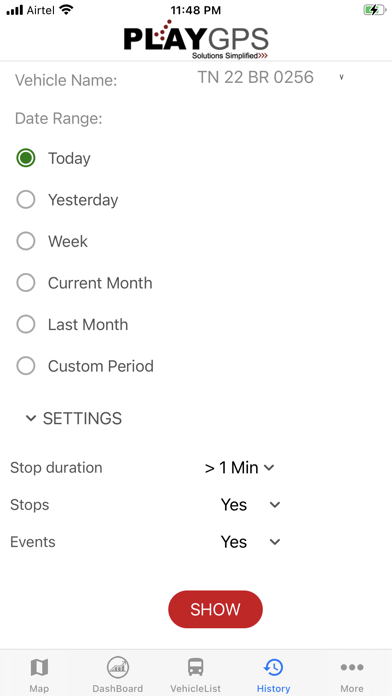
Task: Collapse the SETTINGS section
Action: pyautogui.click(x=74, y=418)
